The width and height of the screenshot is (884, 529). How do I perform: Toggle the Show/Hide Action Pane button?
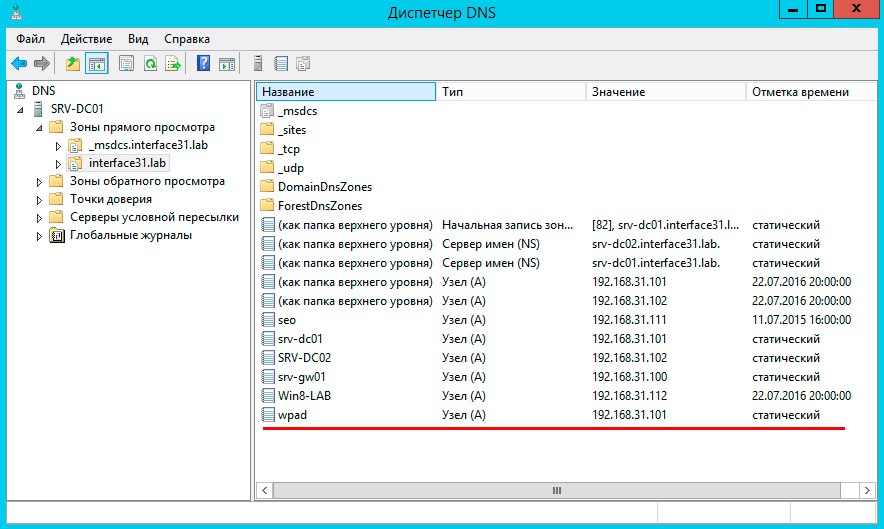pos(227,64)
